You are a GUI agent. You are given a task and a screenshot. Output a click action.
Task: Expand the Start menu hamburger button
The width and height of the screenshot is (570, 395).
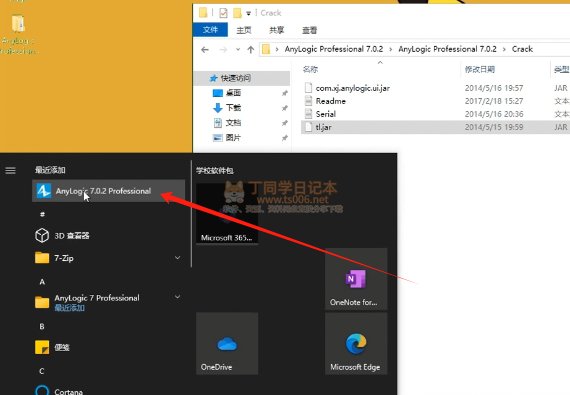point(11,170)
